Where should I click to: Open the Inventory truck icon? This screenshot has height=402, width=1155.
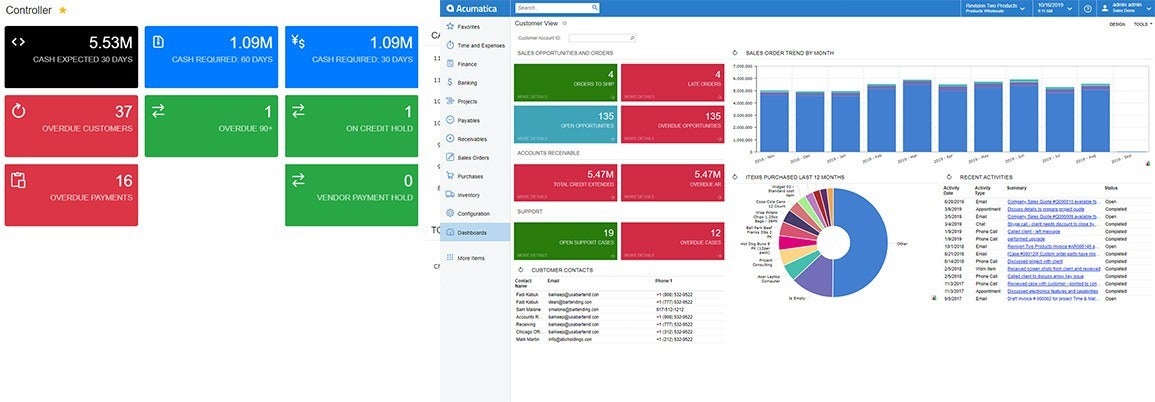(x=450, y=194)
